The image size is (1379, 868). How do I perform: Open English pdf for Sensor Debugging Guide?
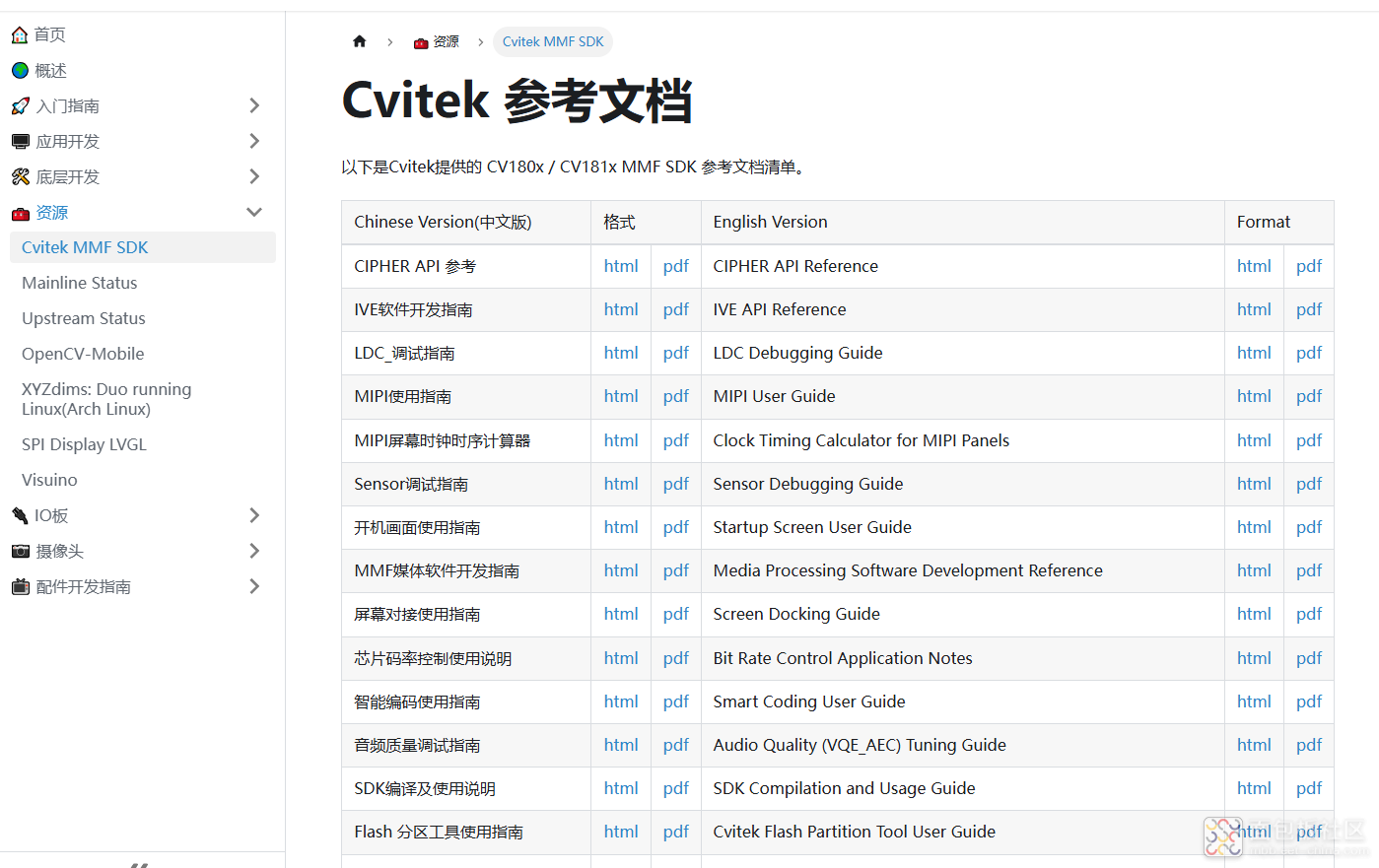pos(1309,484)
